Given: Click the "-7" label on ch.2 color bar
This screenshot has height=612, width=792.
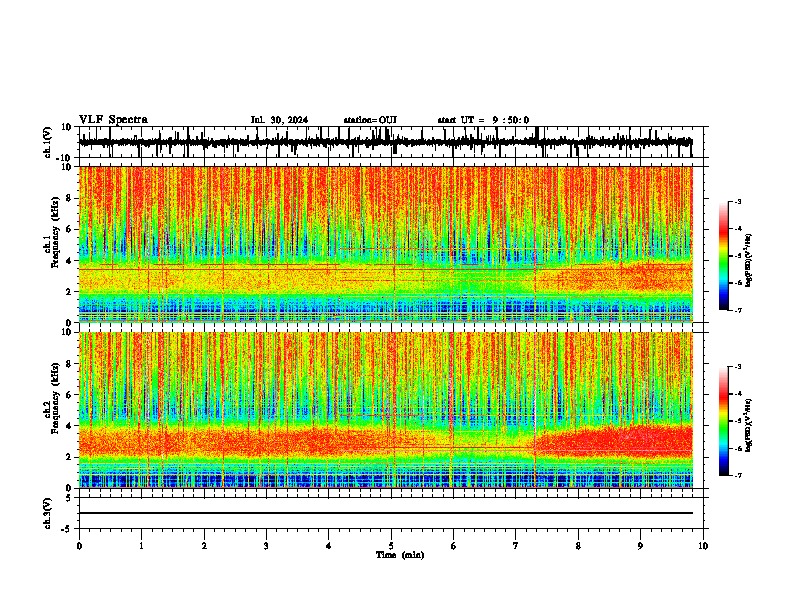Looking at the screenshot, I should 737,475.
